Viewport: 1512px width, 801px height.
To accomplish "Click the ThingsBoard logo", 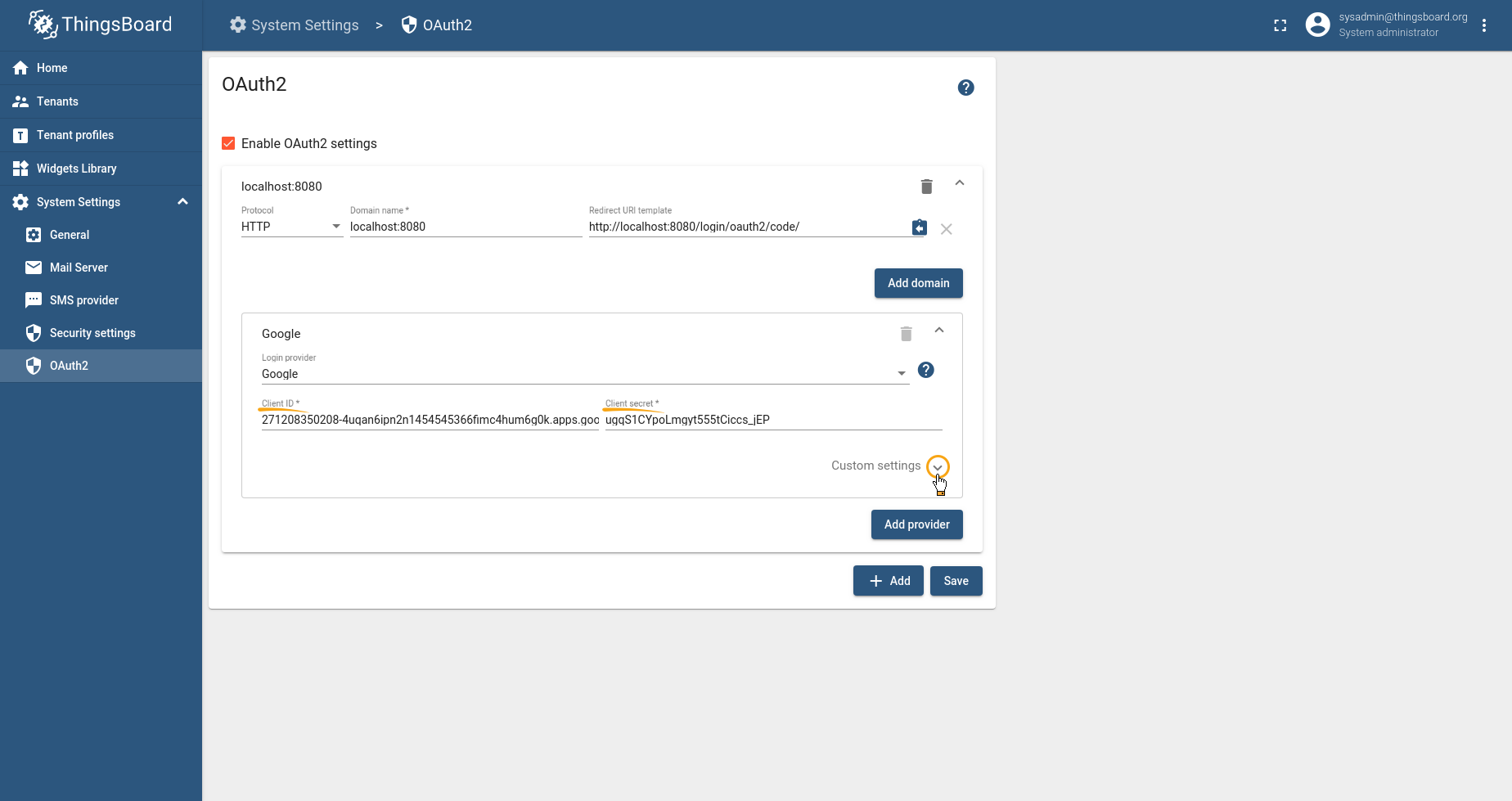I will (100, 25).
